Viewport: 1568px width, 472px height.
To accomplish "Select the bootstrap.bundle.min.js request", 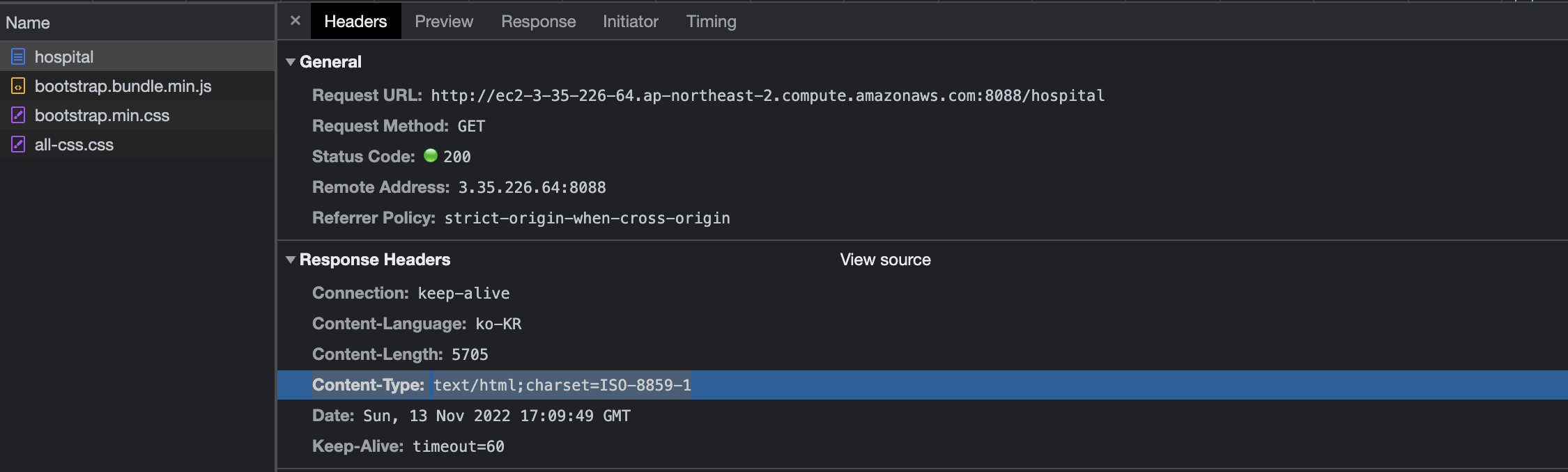I will (x=137, y=86).
